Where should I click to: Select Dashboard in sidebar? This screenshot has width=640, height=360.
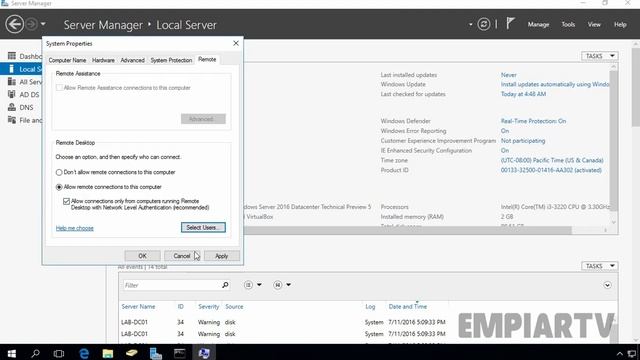coord(24,56)
